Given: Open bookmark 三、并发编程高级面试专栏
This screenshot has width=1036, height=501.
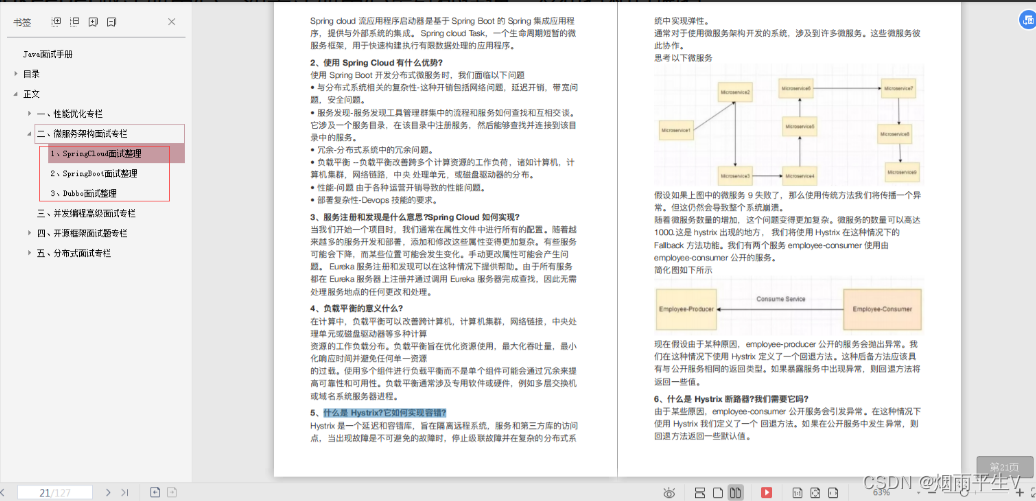Looking at the screenshot, I should [87, 213].
